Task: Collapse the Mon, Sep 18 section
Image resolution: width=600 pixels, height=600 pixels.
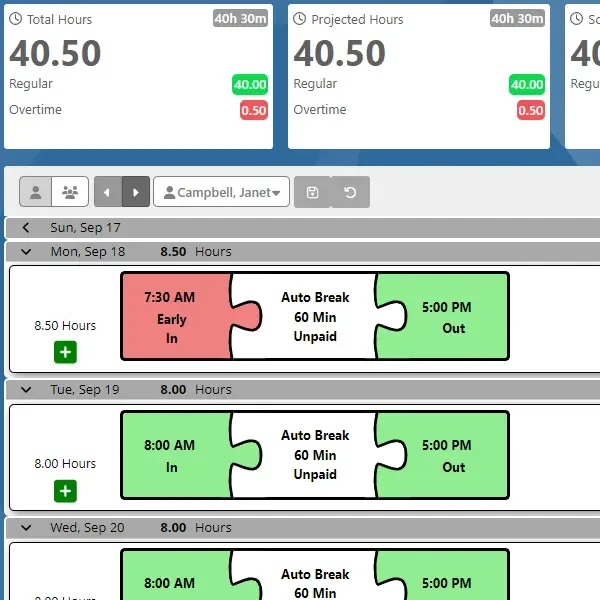Action: pos(26,252)
